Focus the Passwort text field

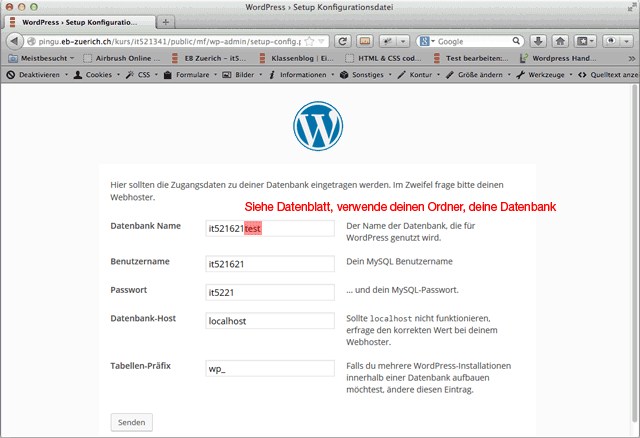[269, 293]
